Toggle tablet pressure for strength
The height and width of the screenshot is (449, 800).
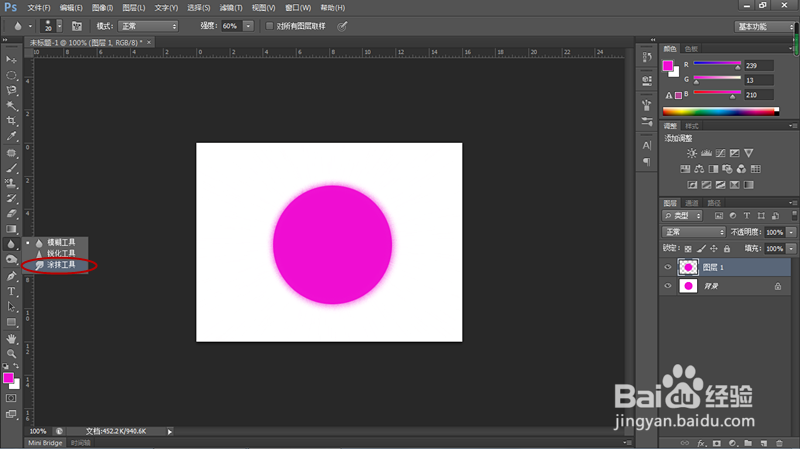(342, 26)
